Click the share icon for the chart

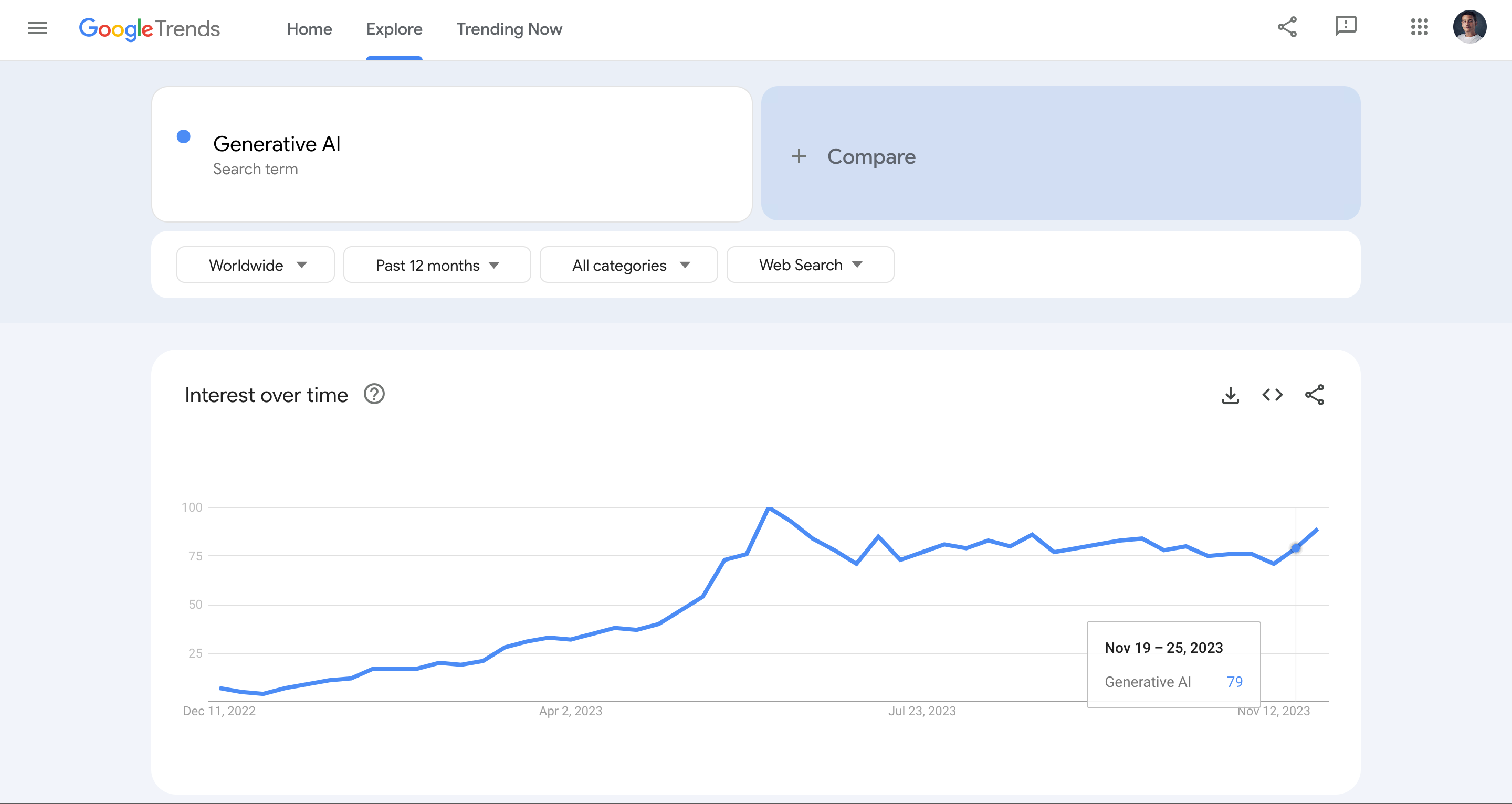[1315, 394]
